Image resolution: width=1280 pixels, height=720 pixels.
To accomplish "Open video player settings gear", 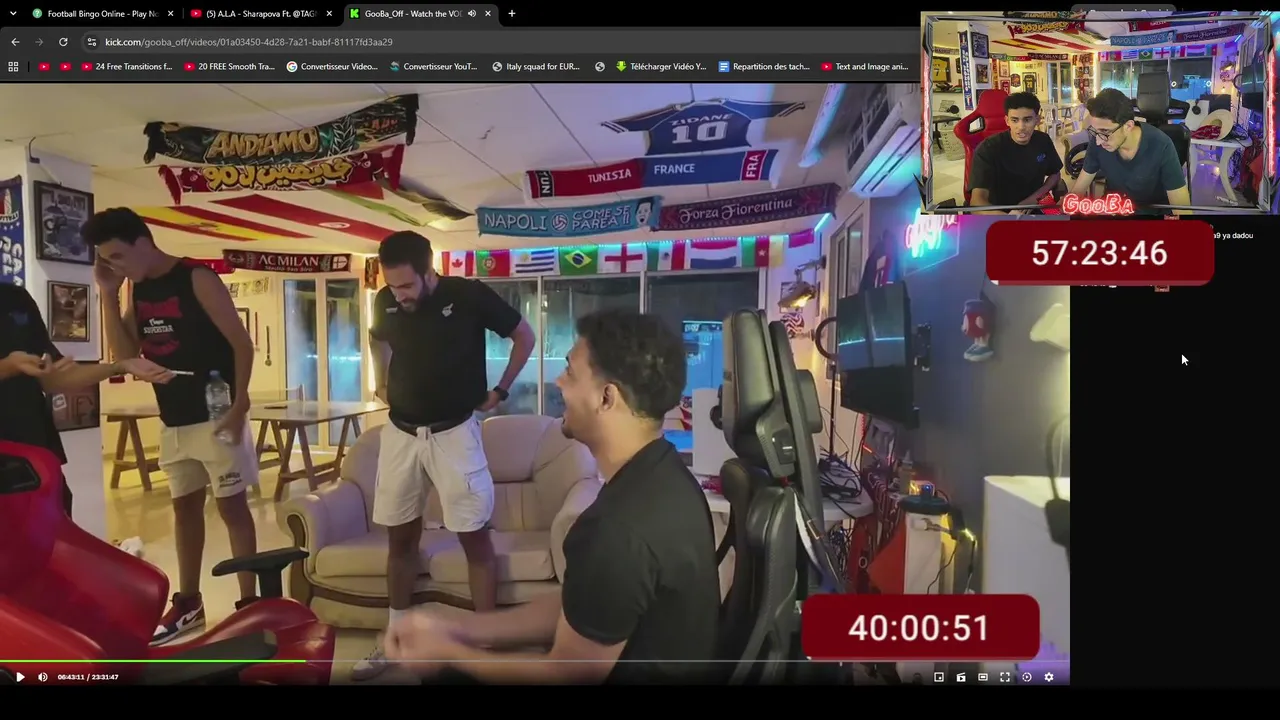I will 1049,677.
